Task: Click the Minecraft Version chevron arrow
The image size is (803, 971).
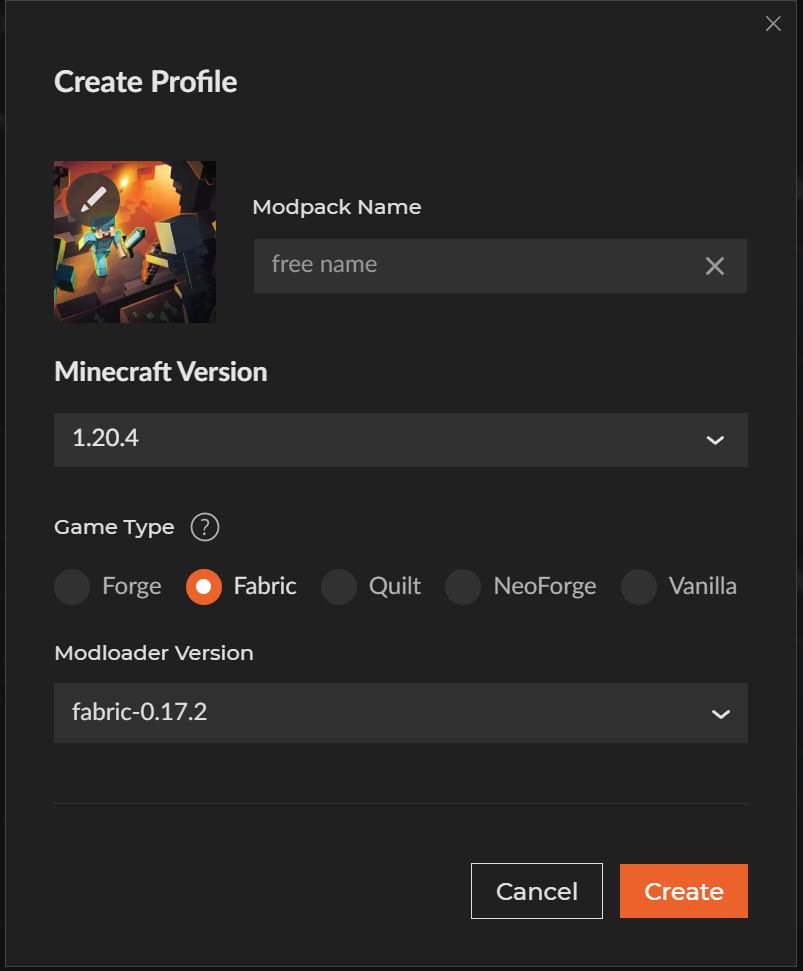Action: coord(715,440)
